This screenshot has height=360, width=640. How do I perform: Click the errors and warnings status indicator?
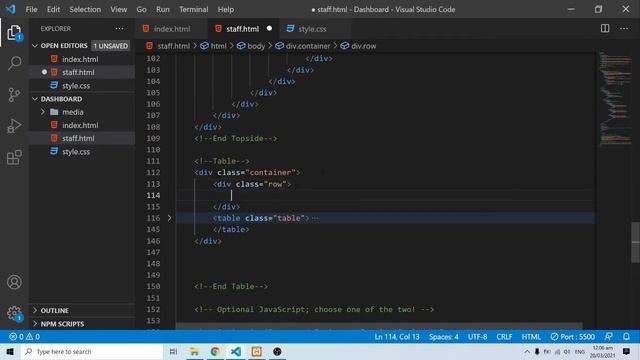[x=24, y=337]
